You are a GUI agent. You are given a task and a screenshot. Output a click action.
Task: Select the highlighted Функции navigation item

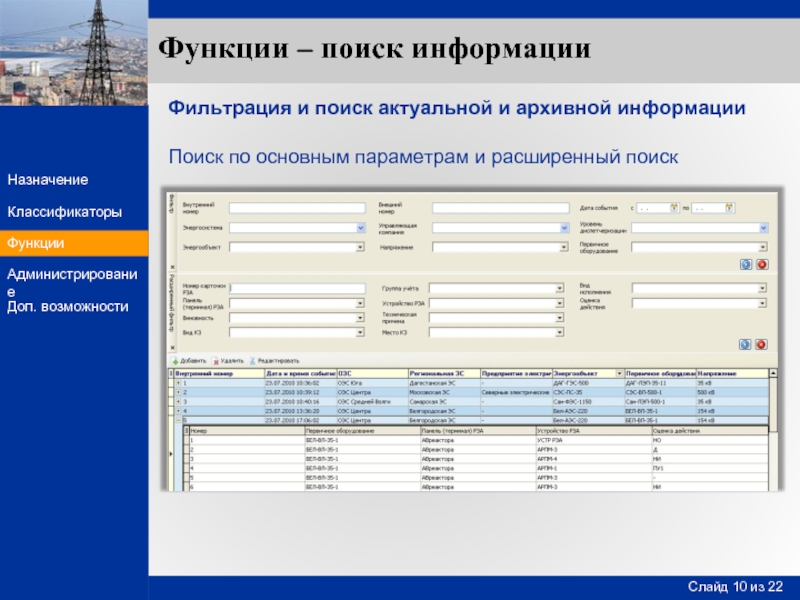tap(74, 243)
